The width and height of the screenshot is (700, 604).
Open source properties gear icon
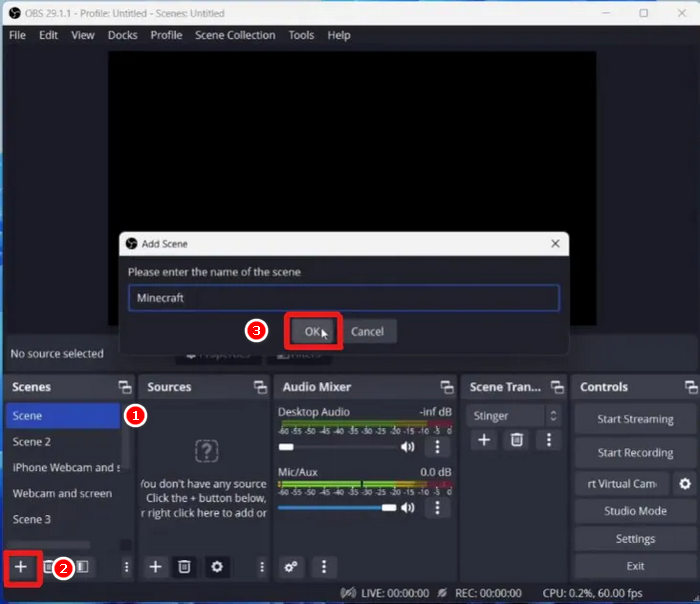point(217,566)
